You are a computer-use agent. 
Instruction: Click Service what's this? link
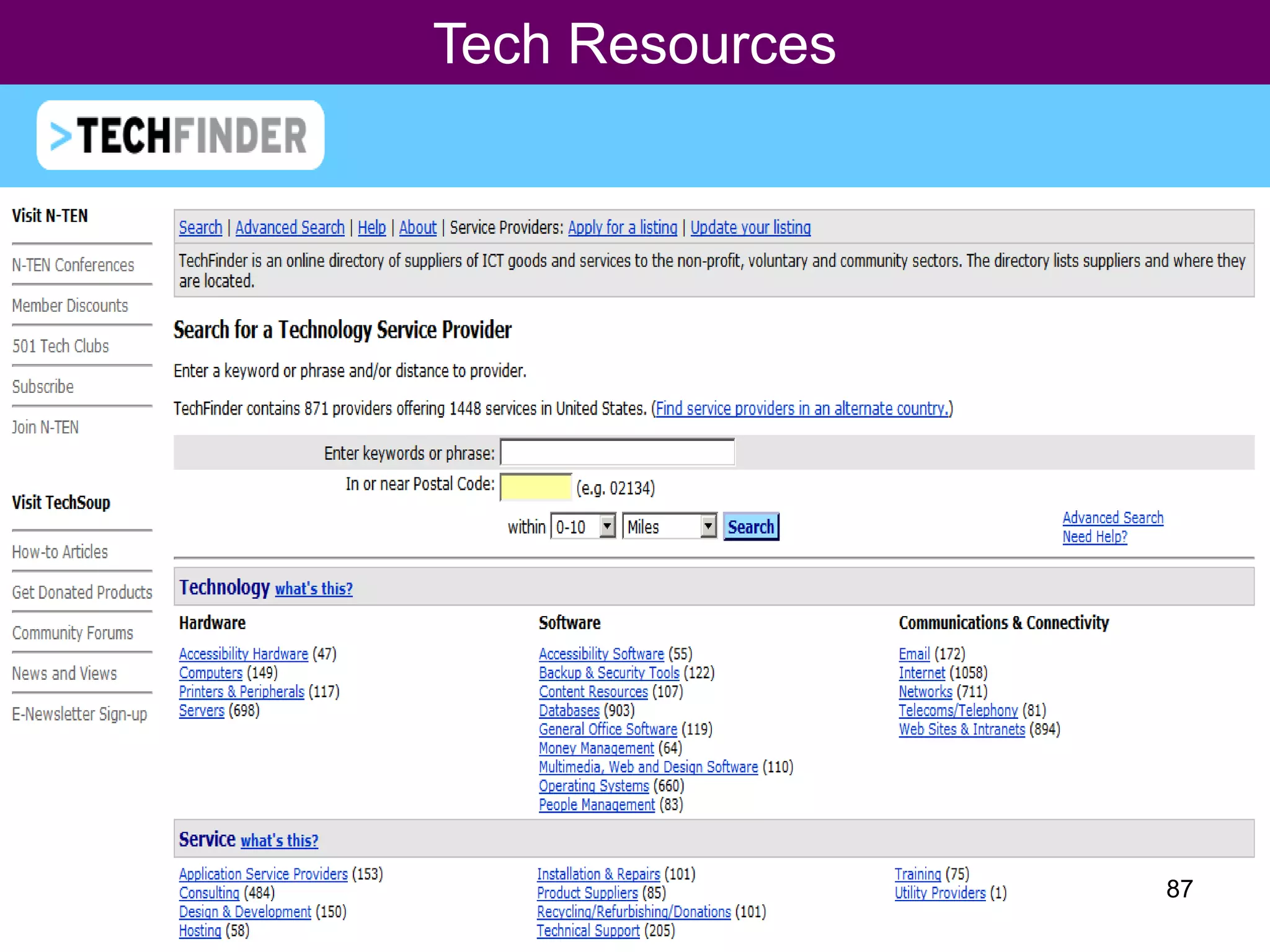(x=279, y=840)
